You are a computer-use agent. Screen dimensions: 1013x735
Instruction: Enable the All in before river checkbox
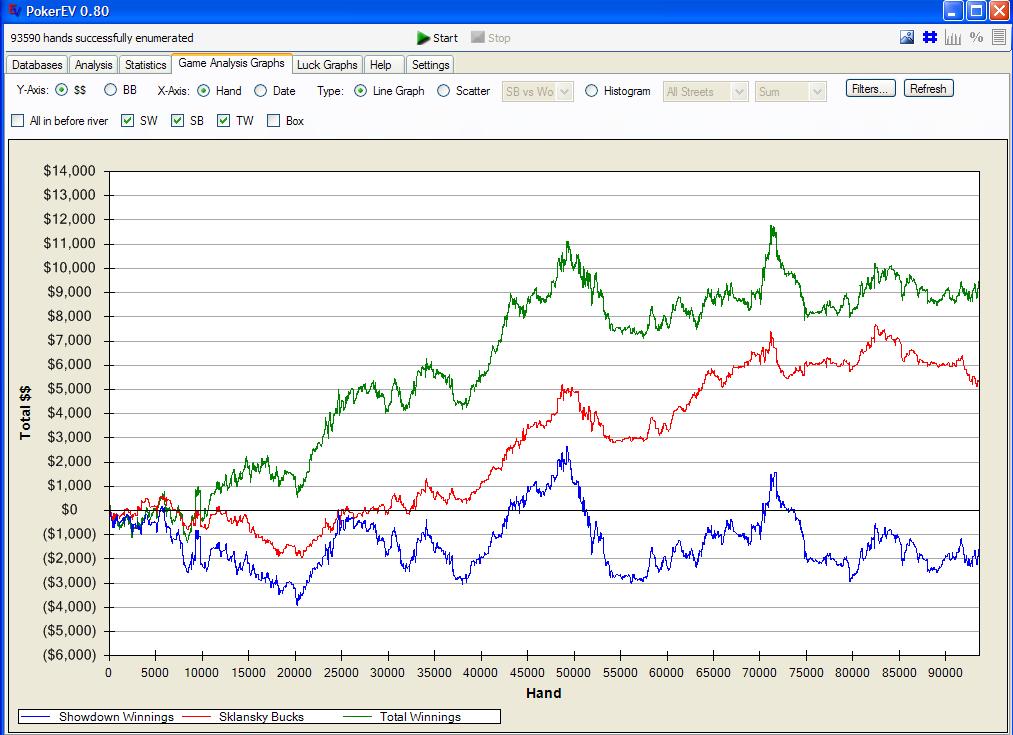coord(18,121)
